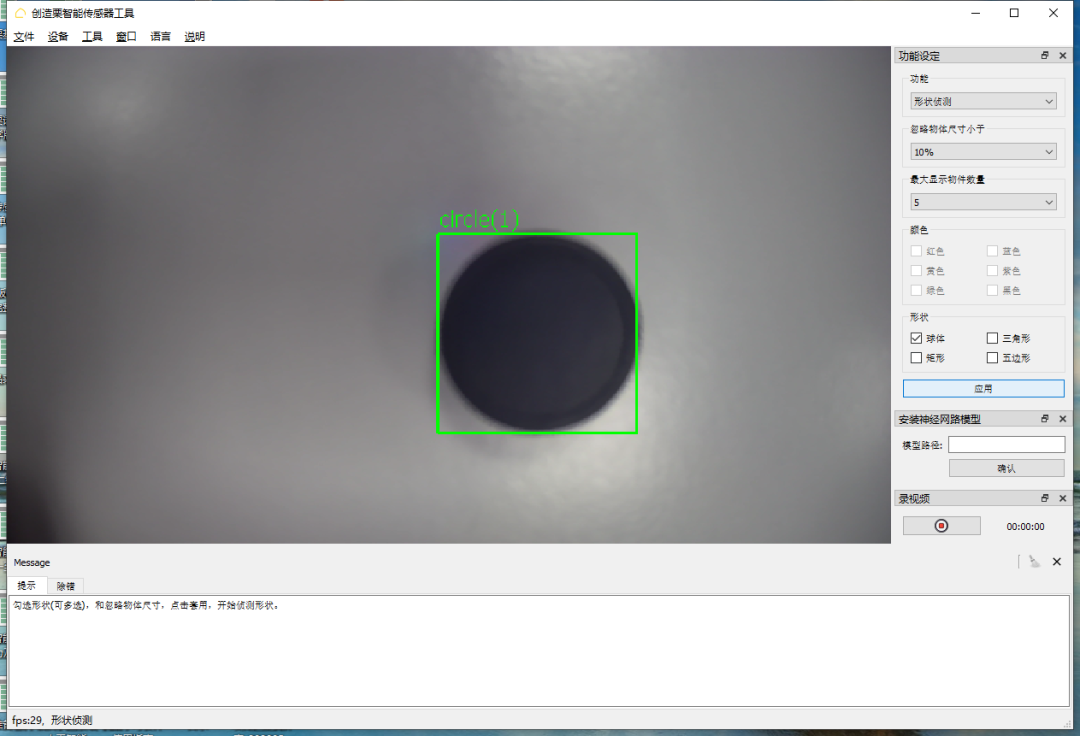Open the 设备 menu
Screen dimensions: 1080x736
[58, 37]
